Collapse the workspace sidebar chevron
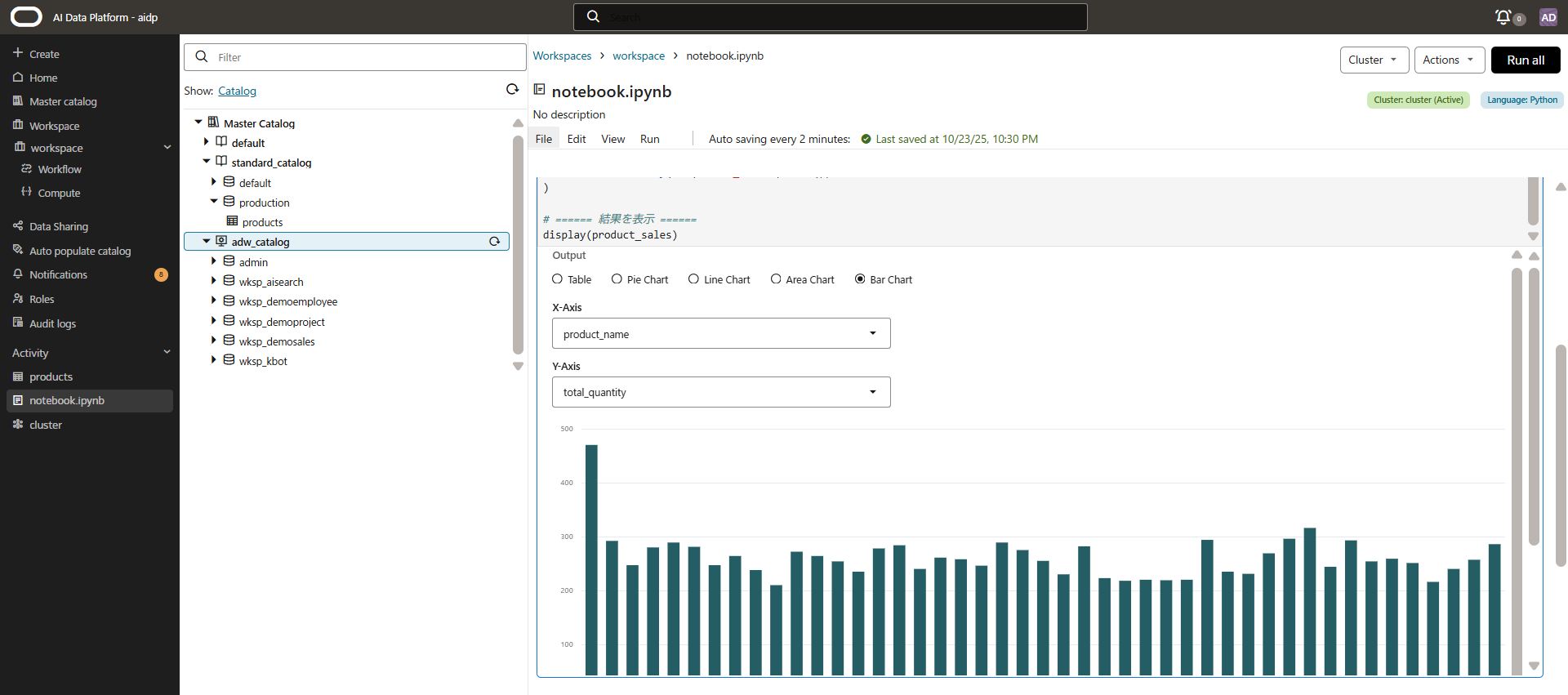The height and width of the screenshot is (695, 1568). click(167, 147)
